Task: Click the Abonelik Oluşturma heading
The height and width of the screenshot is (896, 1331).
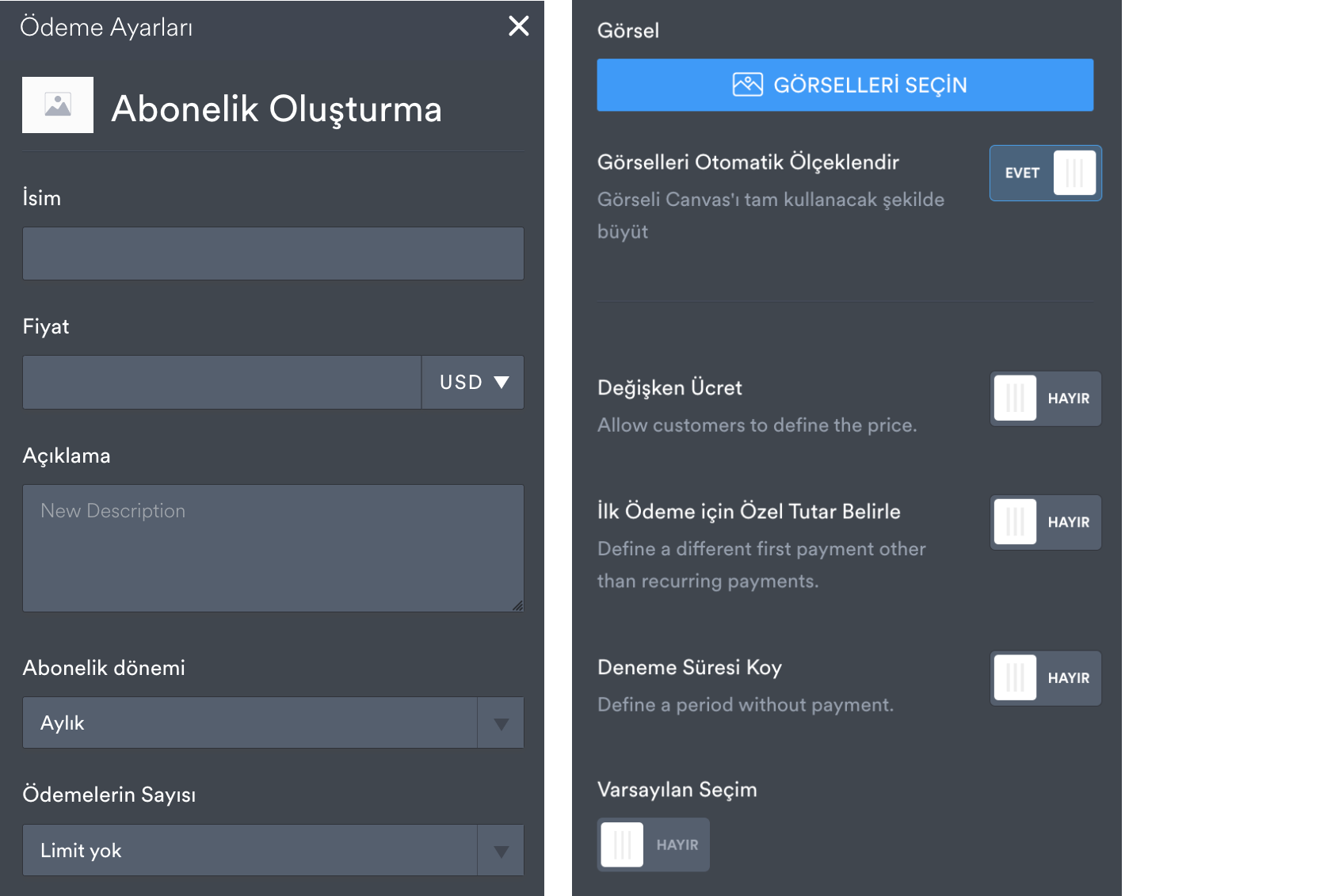Action: 276,109
